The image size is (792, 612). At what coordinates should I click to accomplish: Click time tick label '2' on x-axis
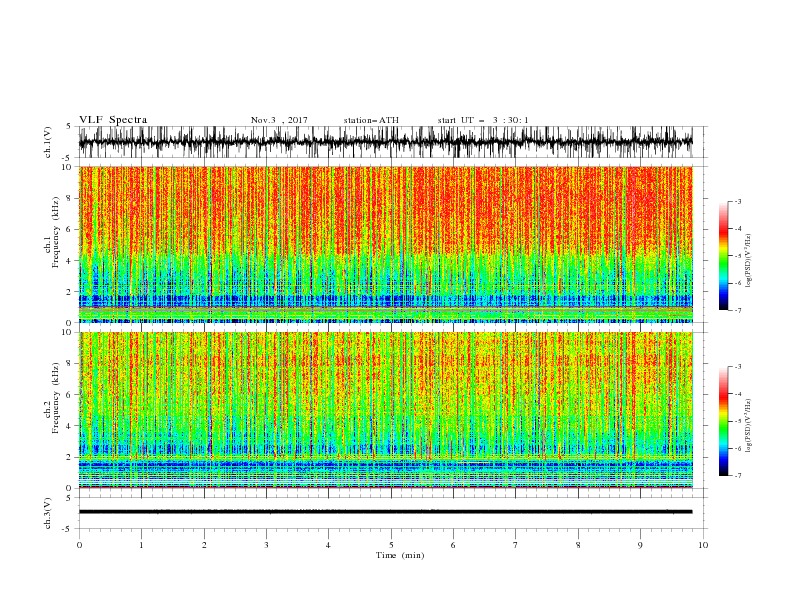pos(204,545)
